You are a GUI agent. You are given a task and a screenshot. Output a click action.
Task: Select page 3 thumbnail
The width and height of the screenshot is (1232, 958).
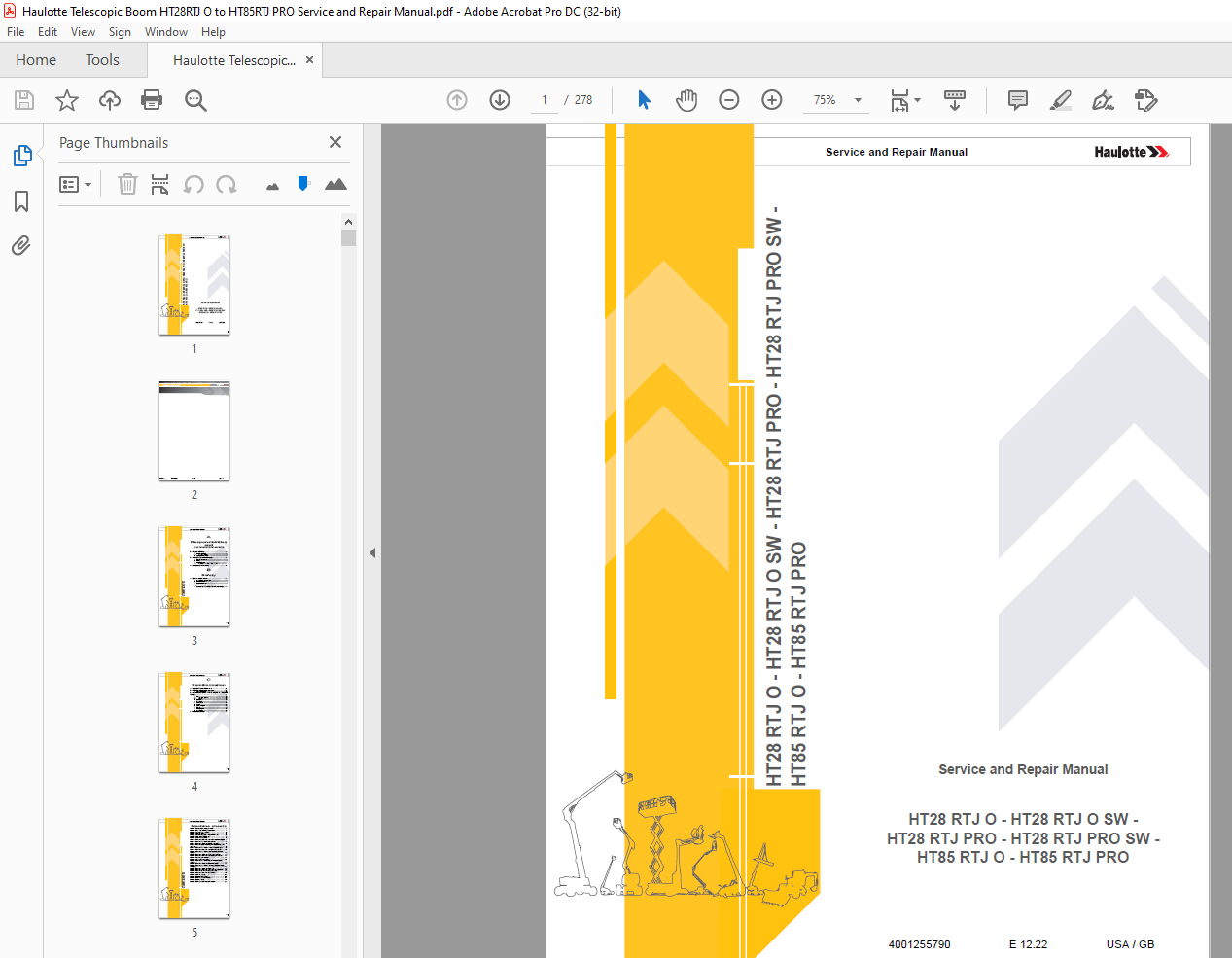[194, 577]
